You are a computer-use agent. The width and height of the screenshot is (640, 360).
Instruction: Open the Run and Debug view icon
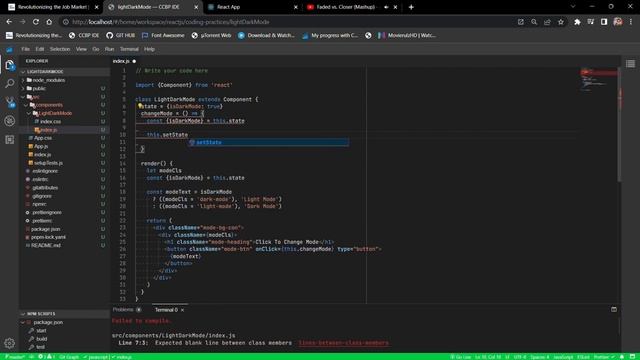10,121
